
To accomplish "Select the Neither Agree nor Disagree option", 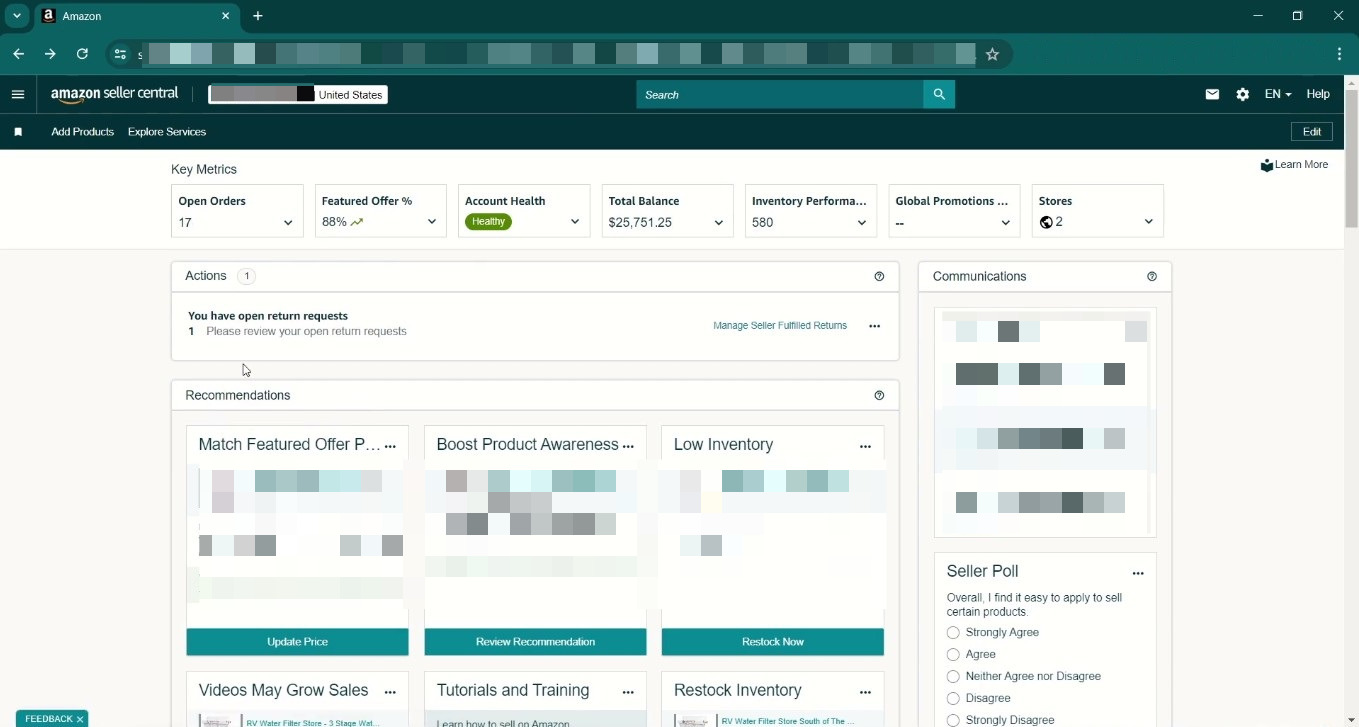I will [x=953, y=677].
